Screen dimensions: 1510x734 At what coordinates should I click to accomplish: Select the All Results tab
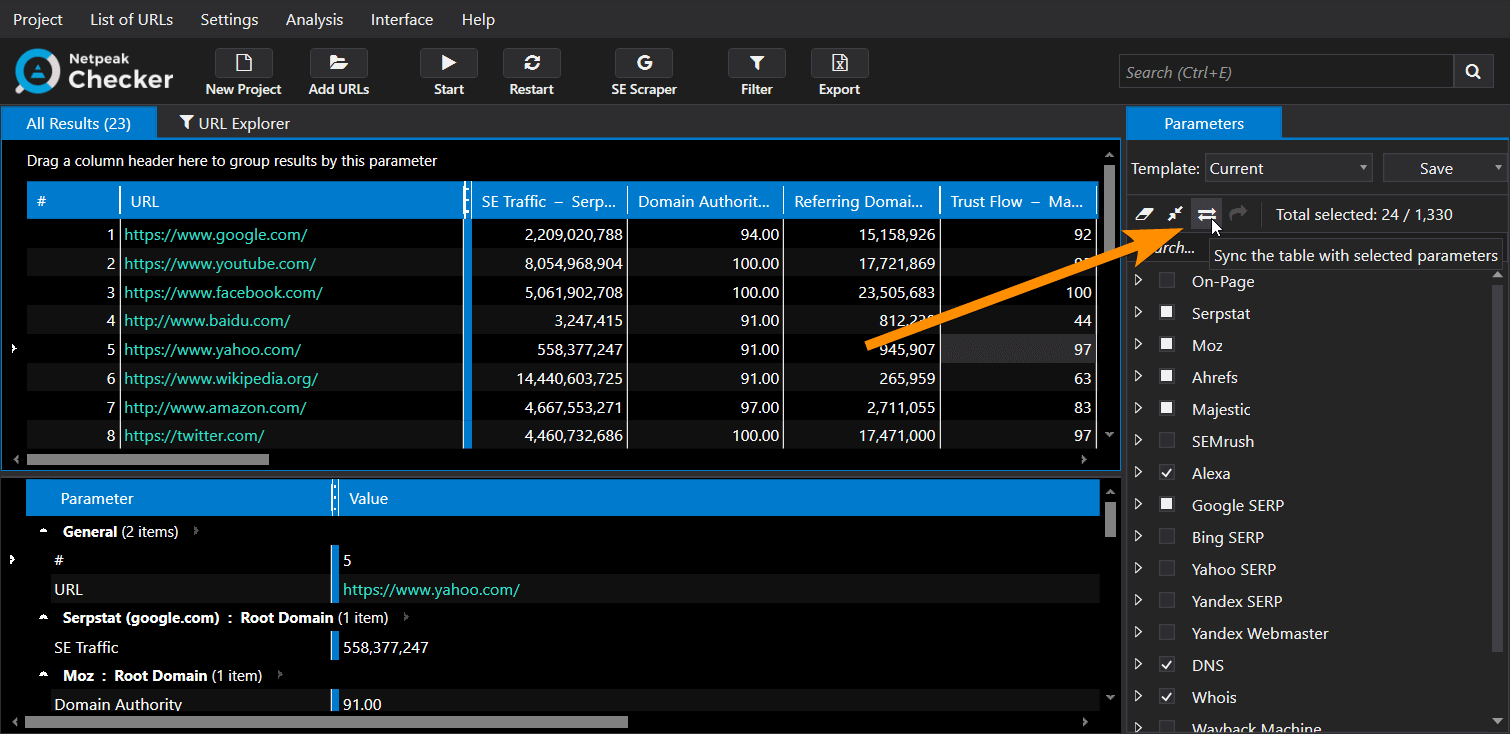[x=79, y=123]
